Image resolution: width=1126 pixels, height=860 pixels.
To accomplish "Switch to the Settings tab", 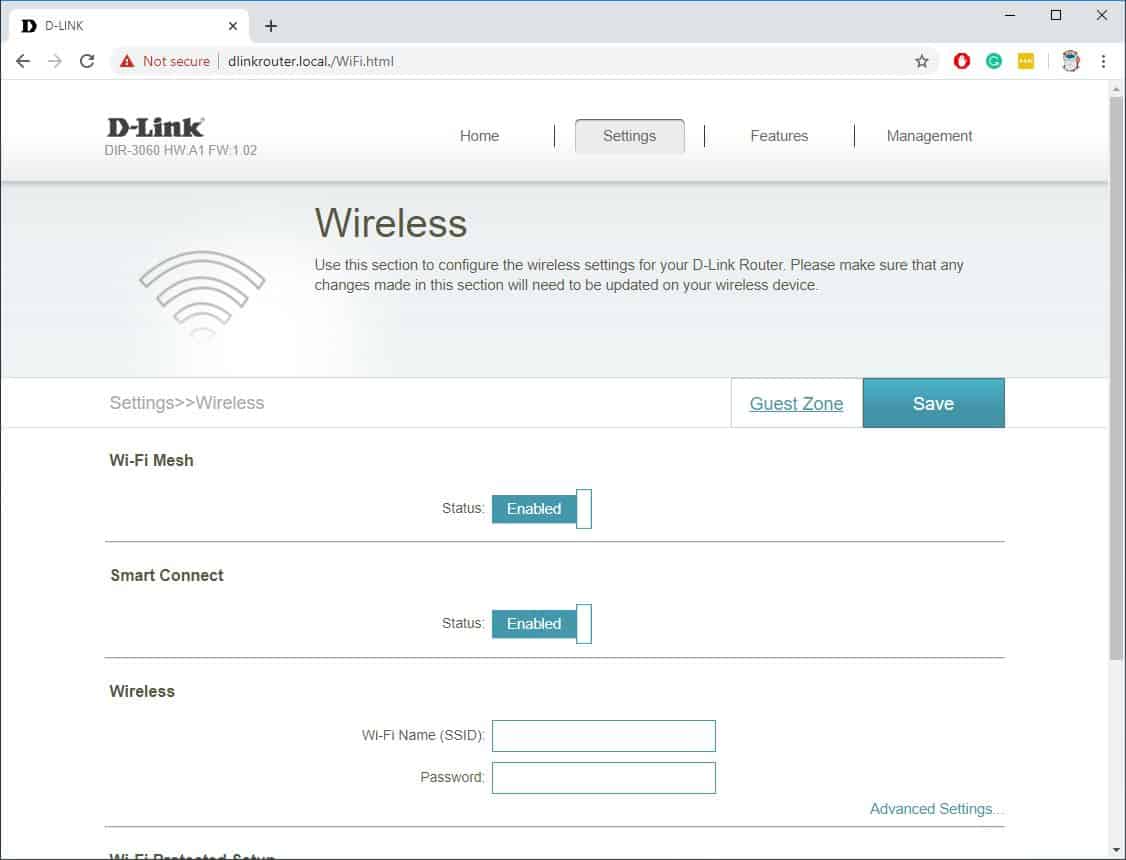I will (629, 135).
